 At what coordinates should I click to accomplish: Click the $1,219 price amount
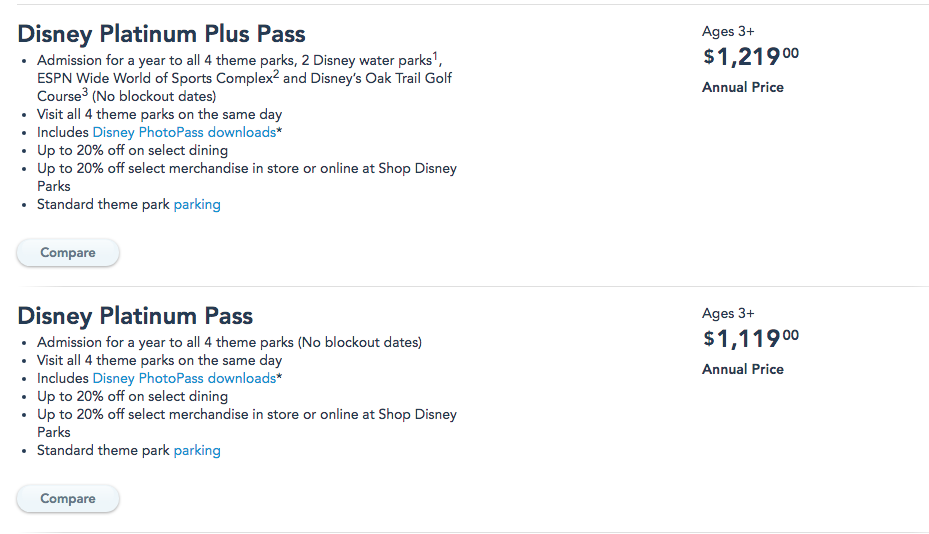tap(751, 56)
